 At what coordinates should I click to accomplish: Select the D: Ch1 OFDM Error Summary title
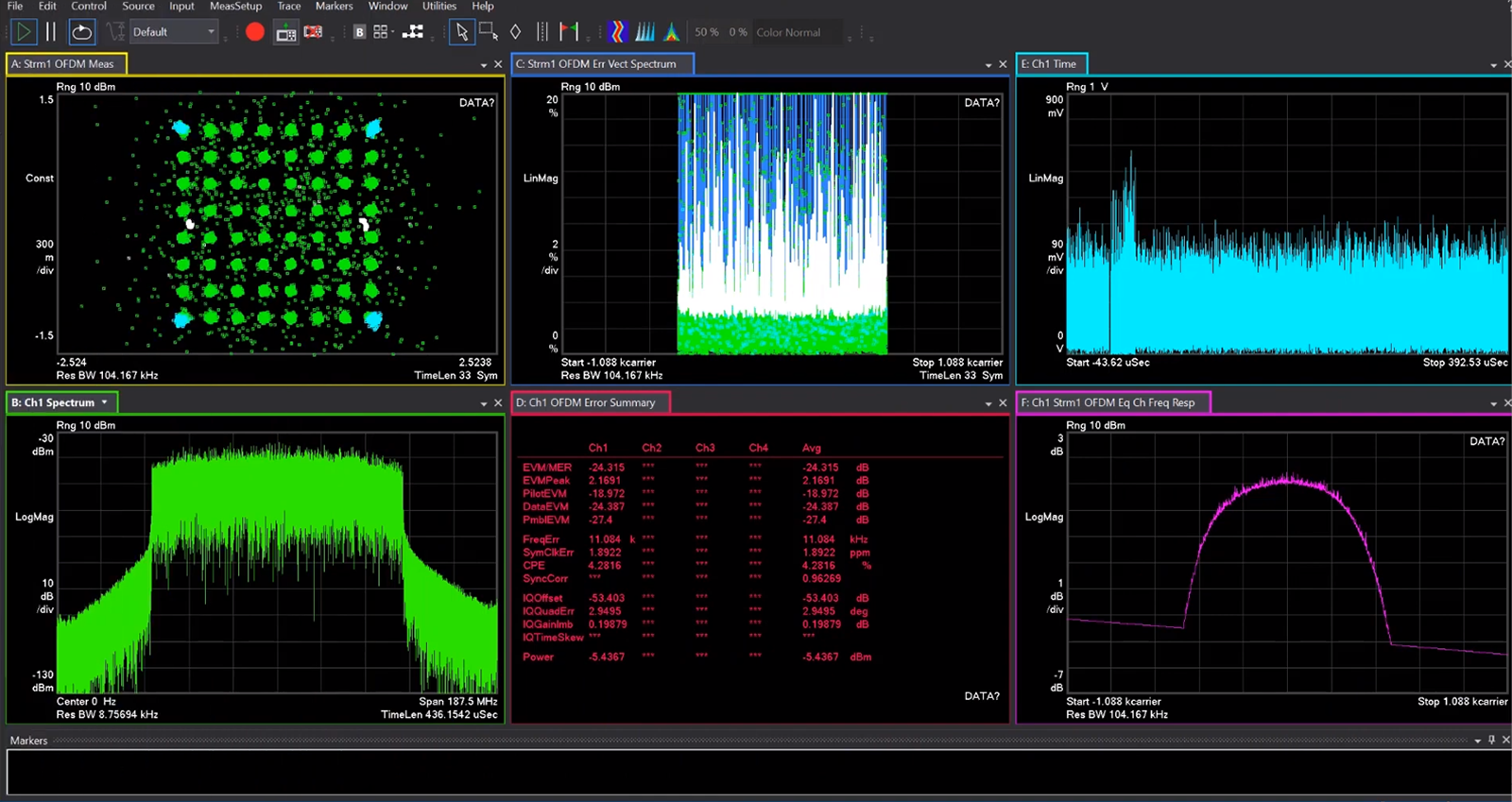586,402
